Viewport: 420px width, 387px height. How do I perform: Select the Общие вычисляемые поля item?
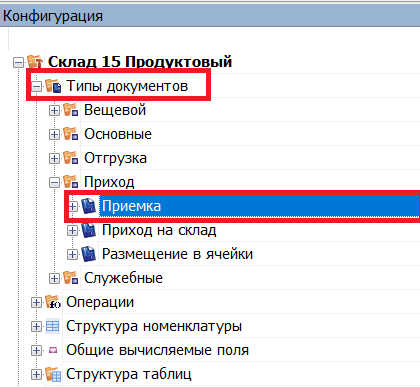coord(157,350)
